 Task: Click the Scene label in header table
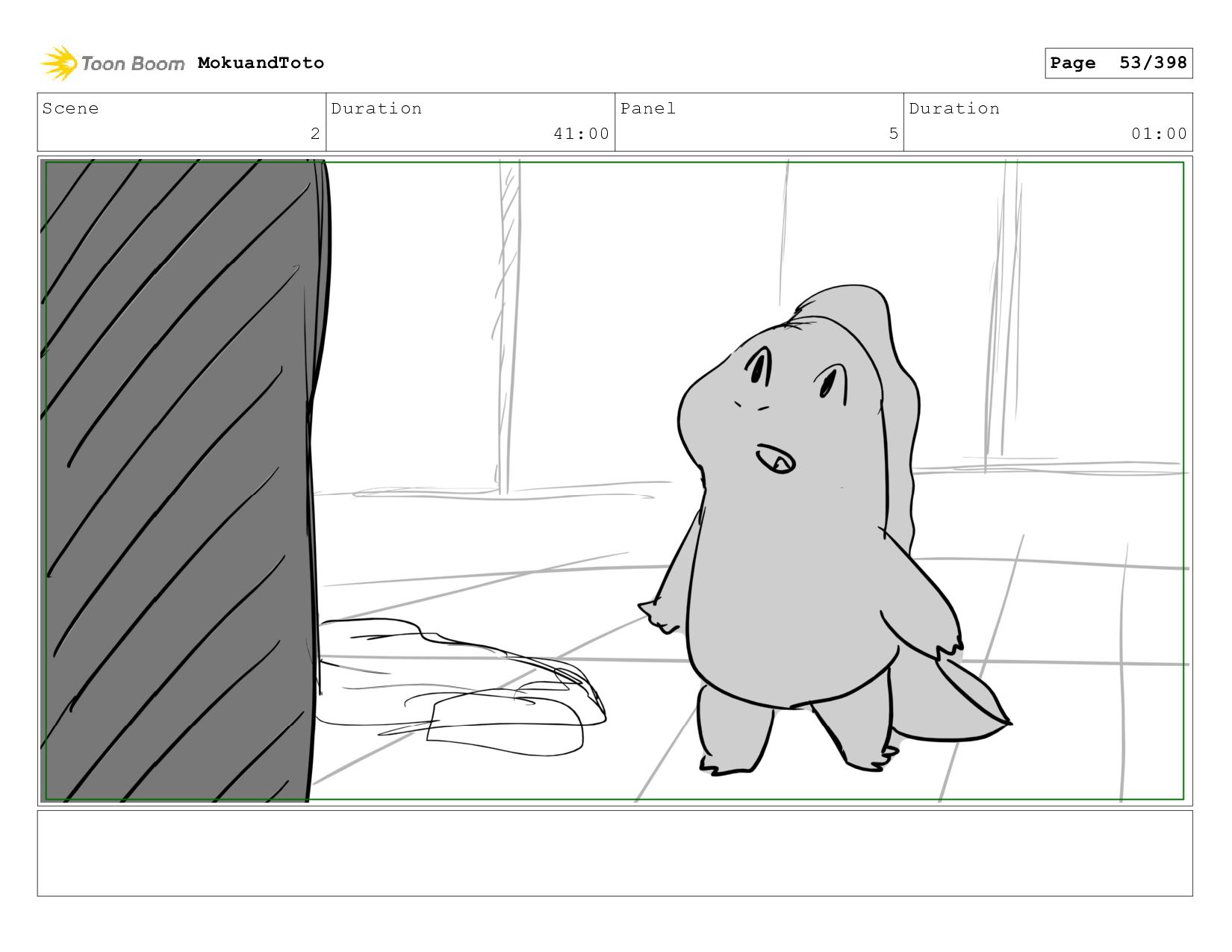(70, 108)
